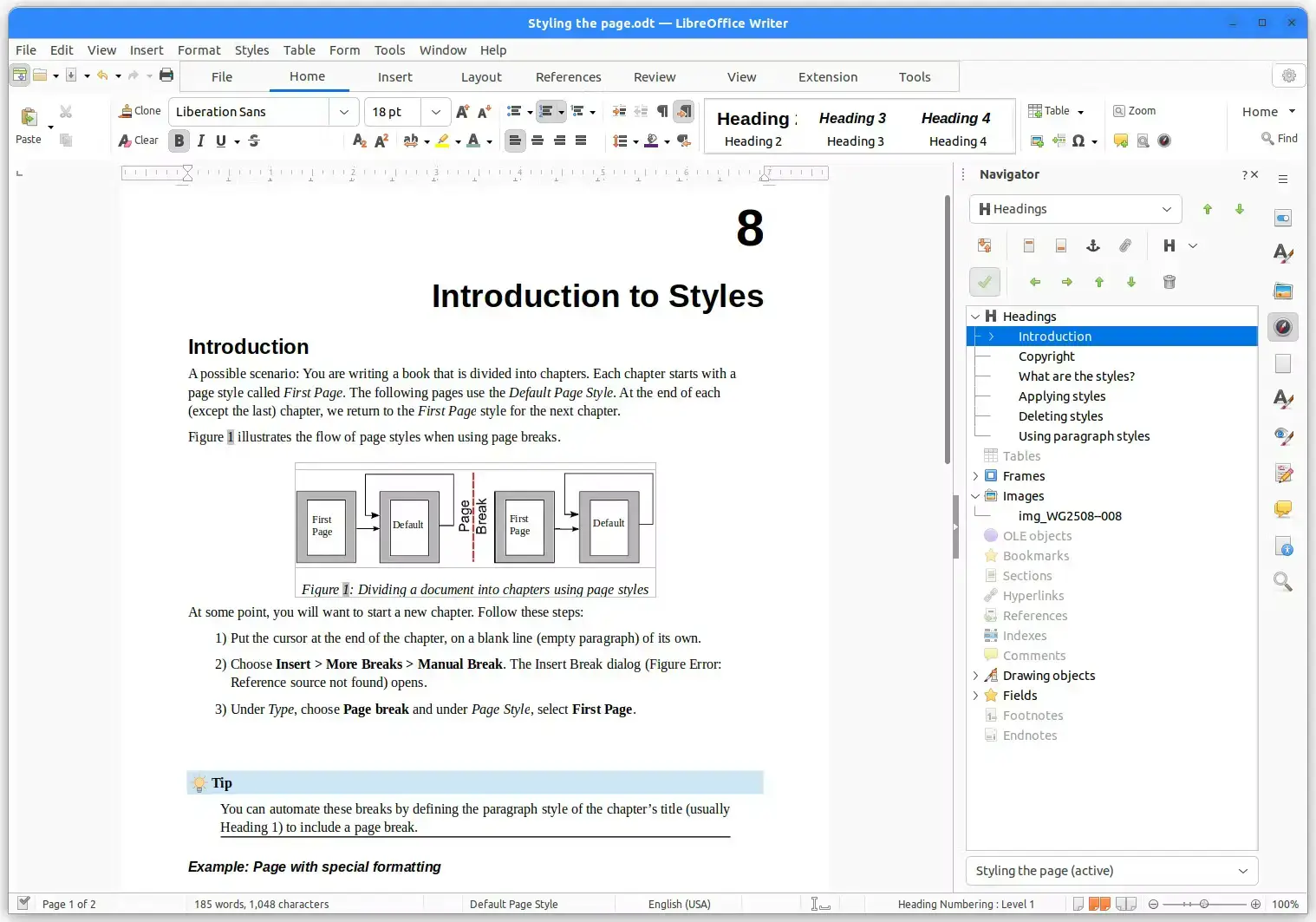Click the Cut scissors icon

(x=66, y=112)
